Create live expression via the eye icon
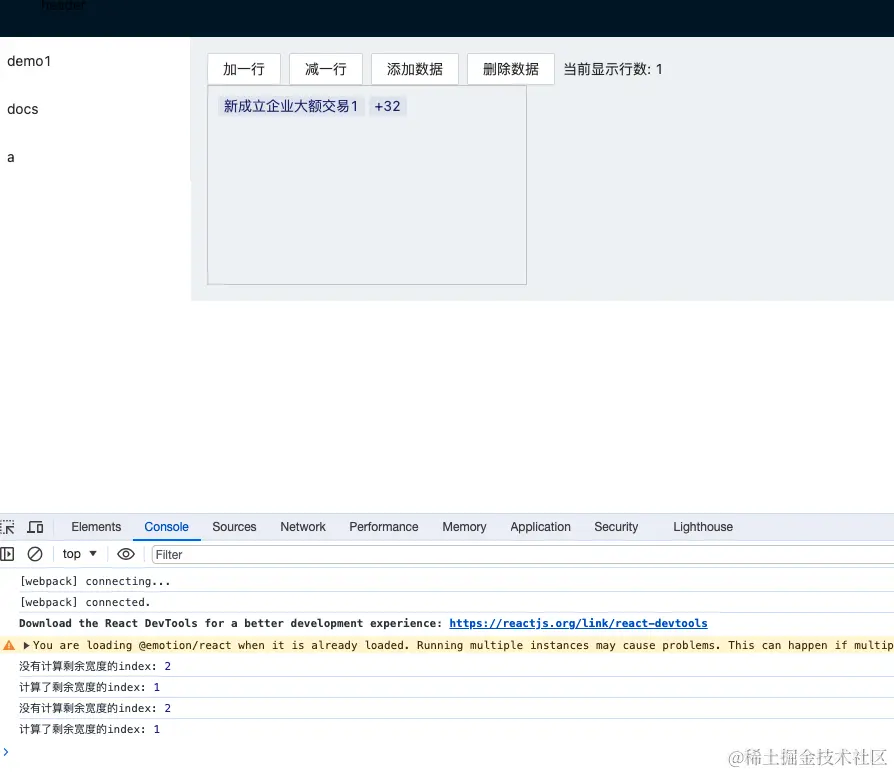The image size is (894, 774). [126, 554]
